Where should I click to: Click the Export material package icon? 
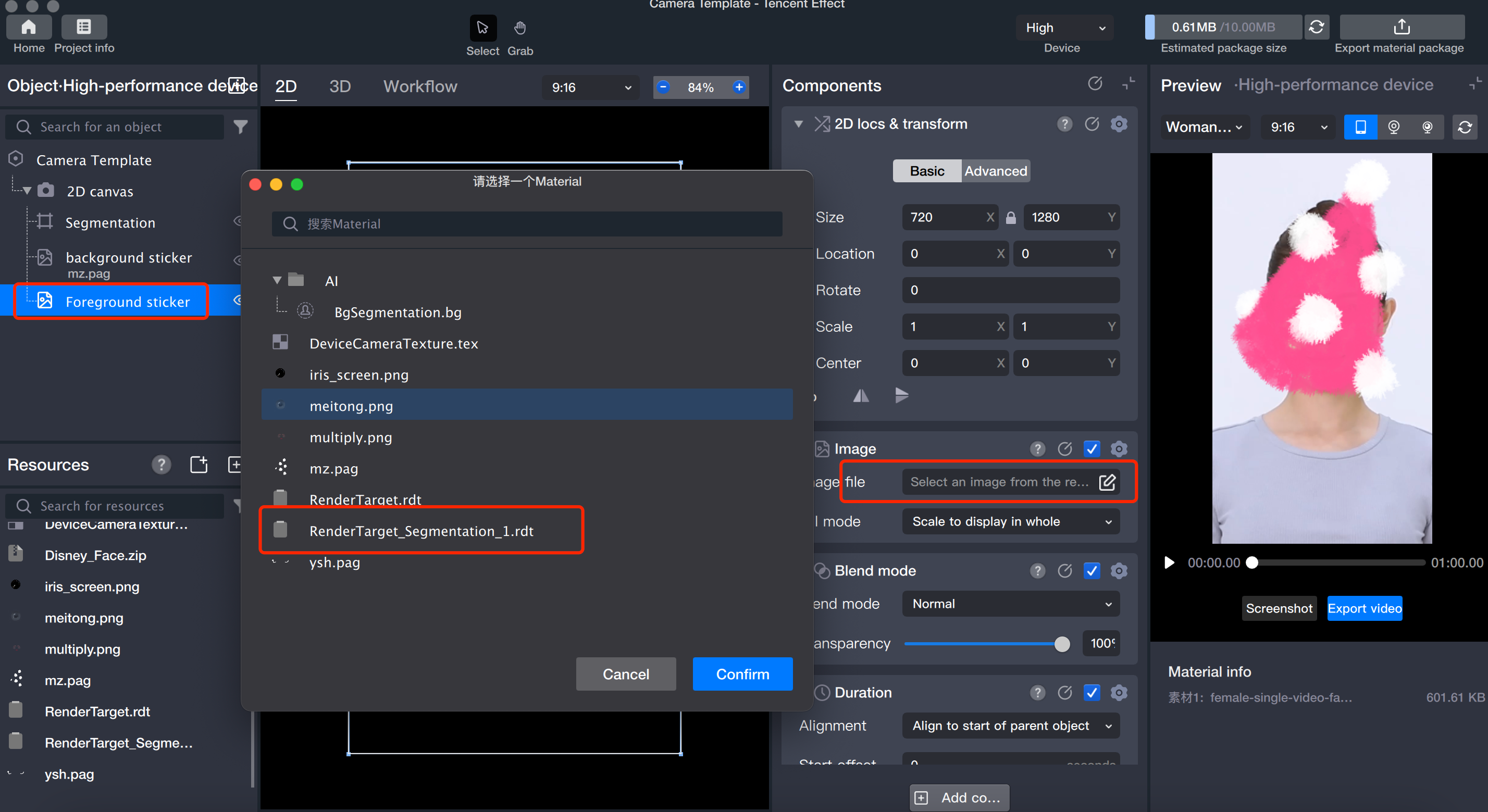(x=1401, y=27)
